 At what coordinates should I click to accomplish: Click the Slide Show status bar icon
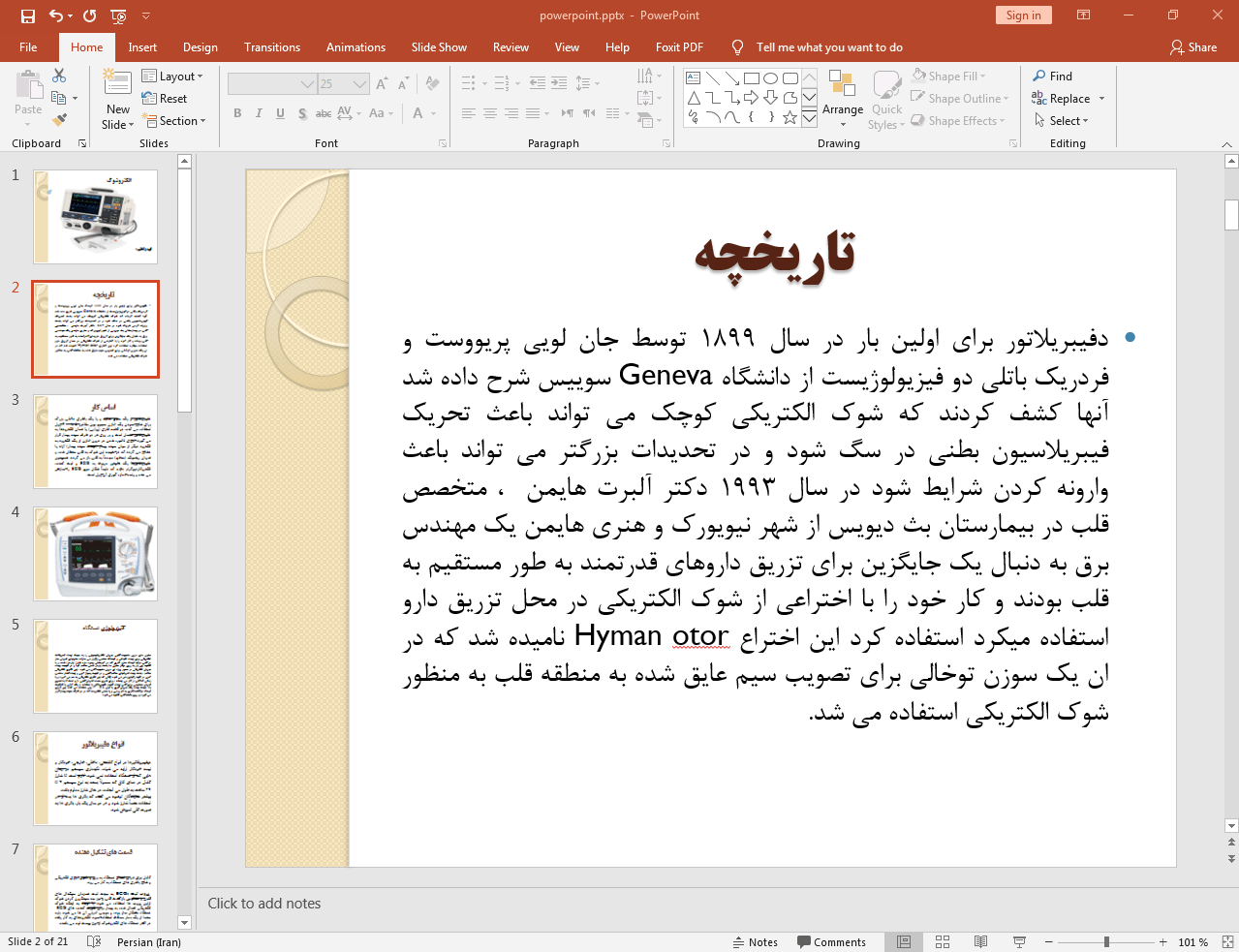point(1019,942)
